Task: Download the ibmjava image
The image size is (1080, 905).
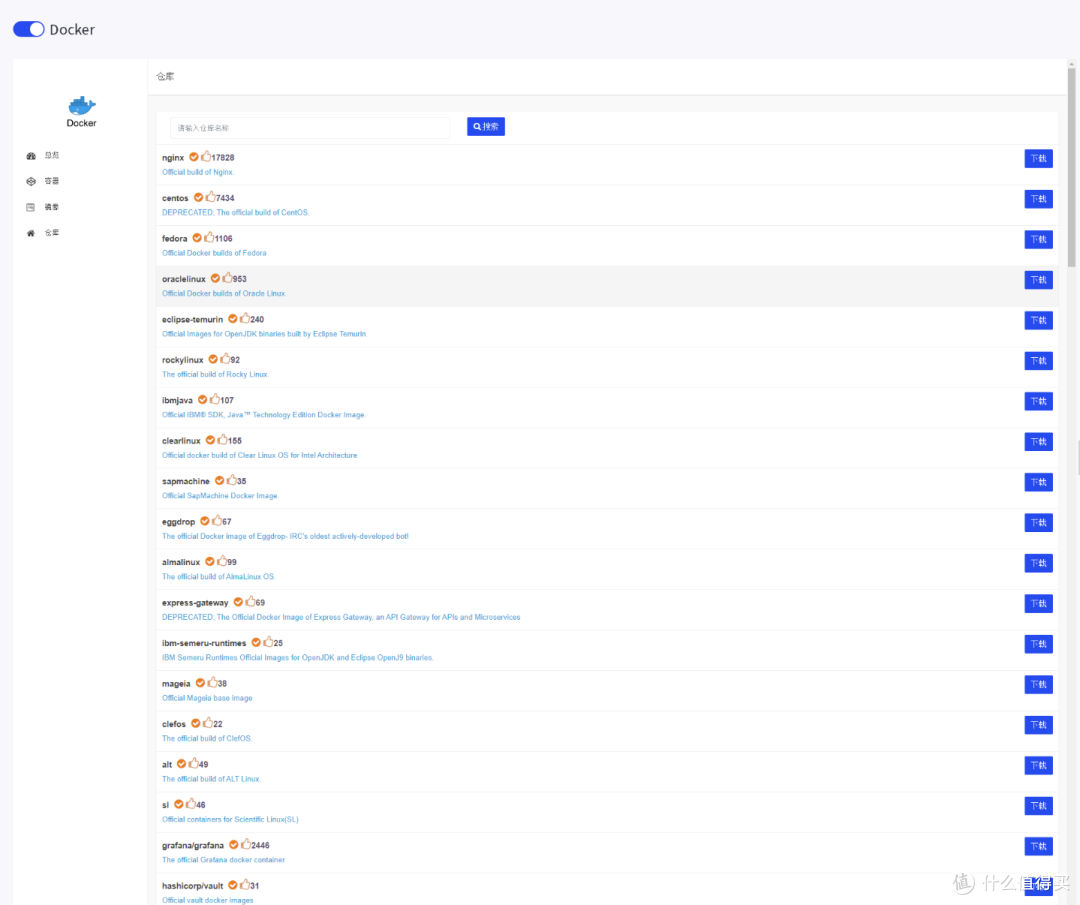Action: click(x=1038, y=402)
